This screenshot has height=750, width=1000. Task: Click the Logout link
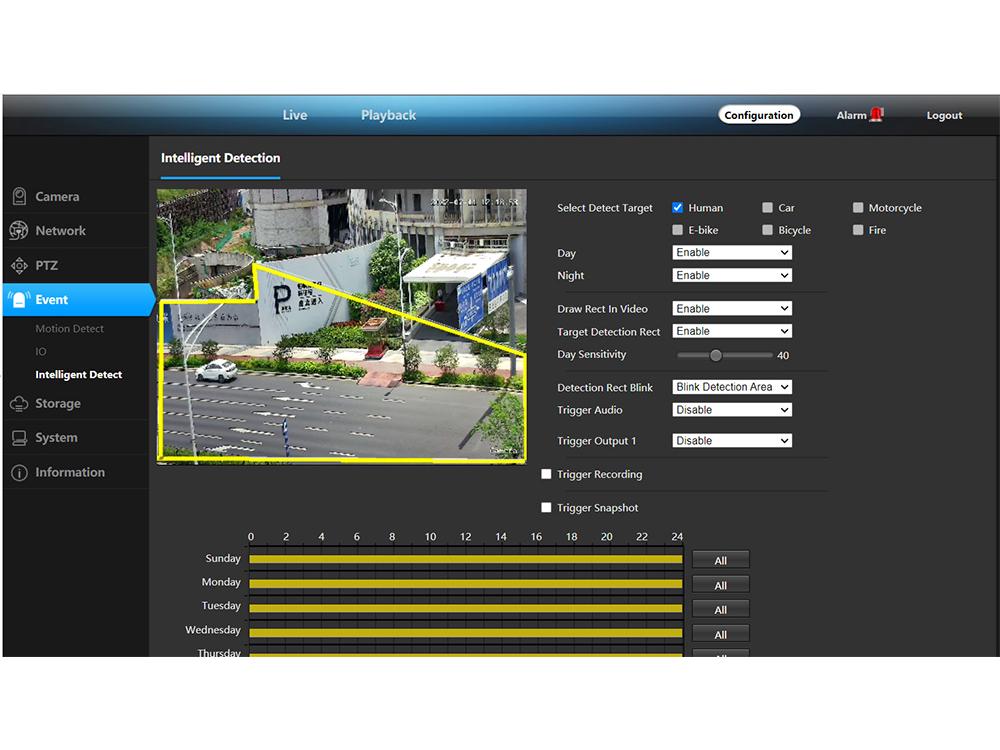[944, 115]
